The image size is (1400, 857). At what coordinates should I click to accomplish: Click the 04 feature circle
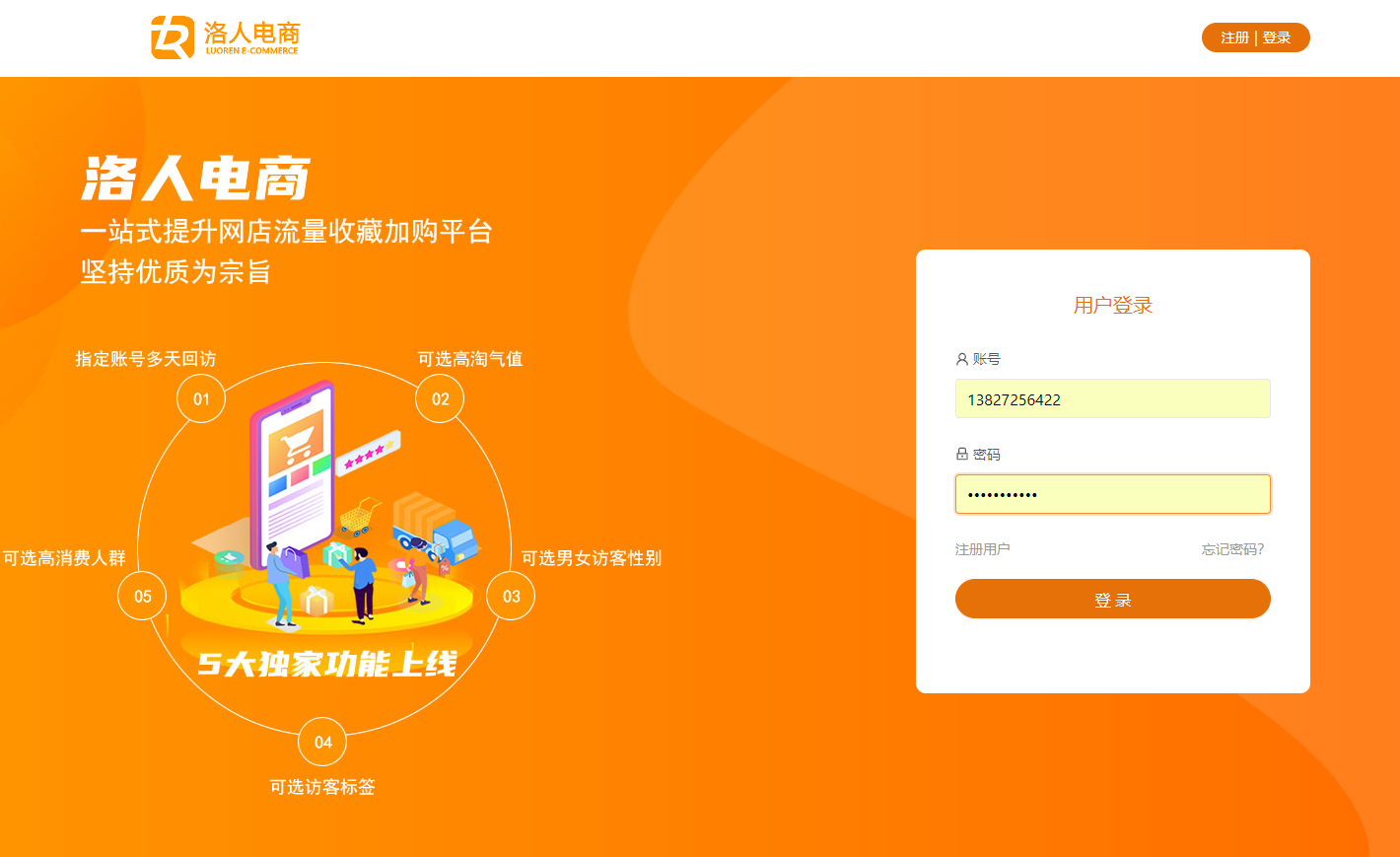[x=322, y=742]
